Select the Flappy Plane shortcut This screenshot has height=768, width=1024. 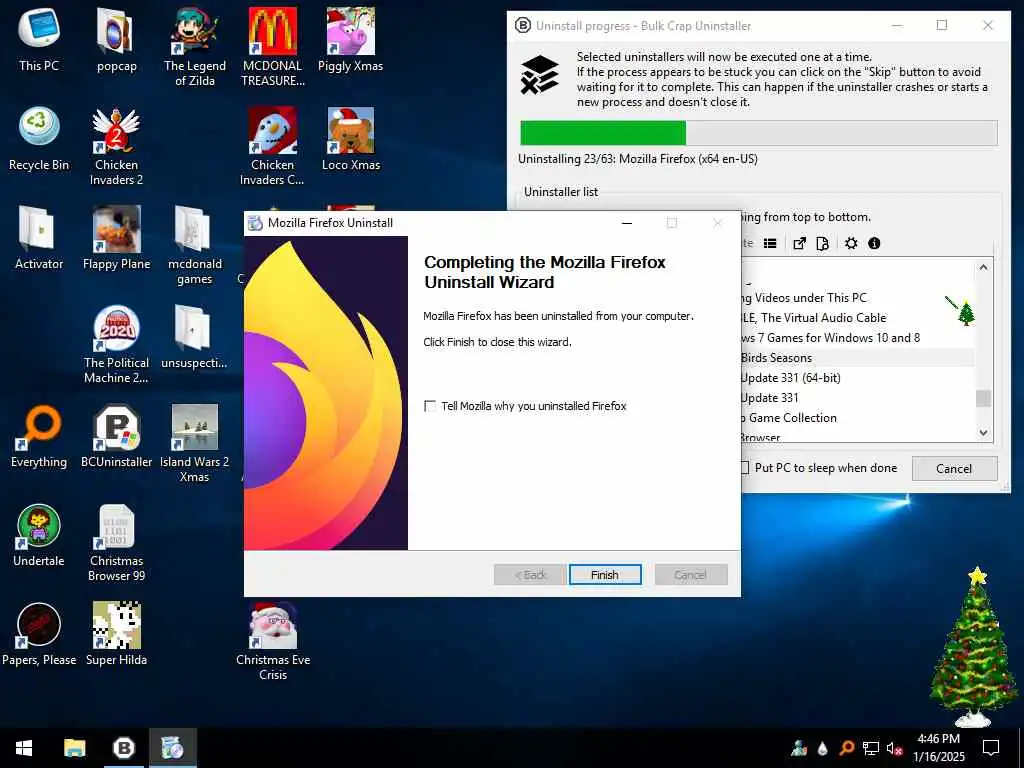(x=116, y=238)
